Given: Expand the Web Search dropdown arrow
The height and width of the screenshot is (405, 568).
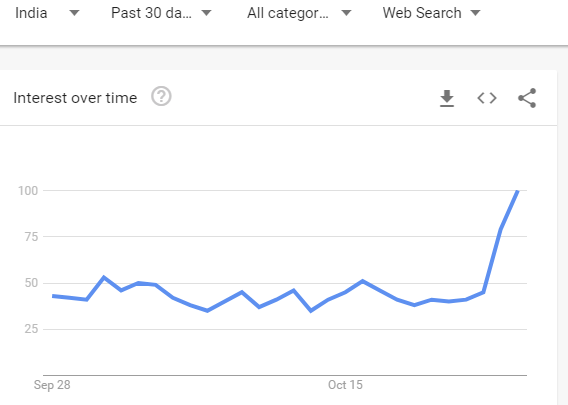Looking at the screenshot, I should point(475,13).
